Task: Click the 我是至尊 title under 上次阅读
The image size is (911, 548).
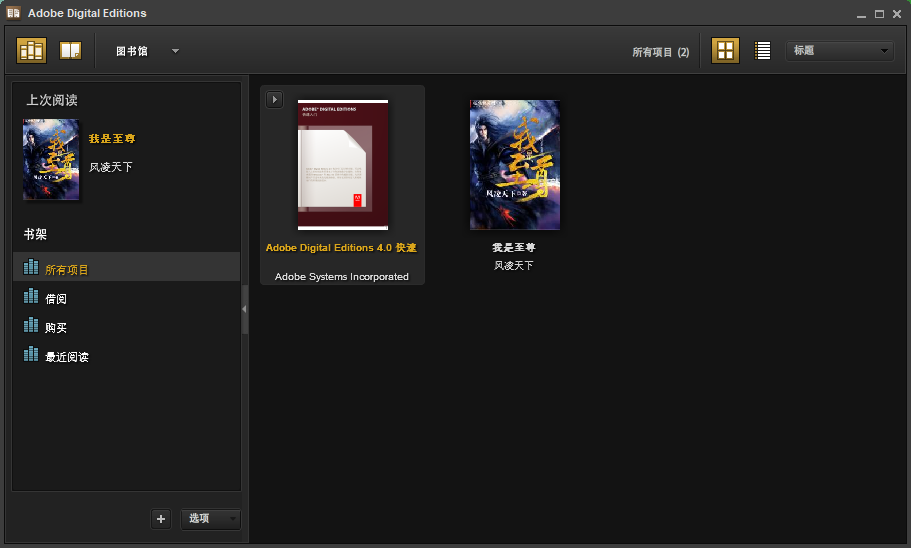Action: pos(112,138)
